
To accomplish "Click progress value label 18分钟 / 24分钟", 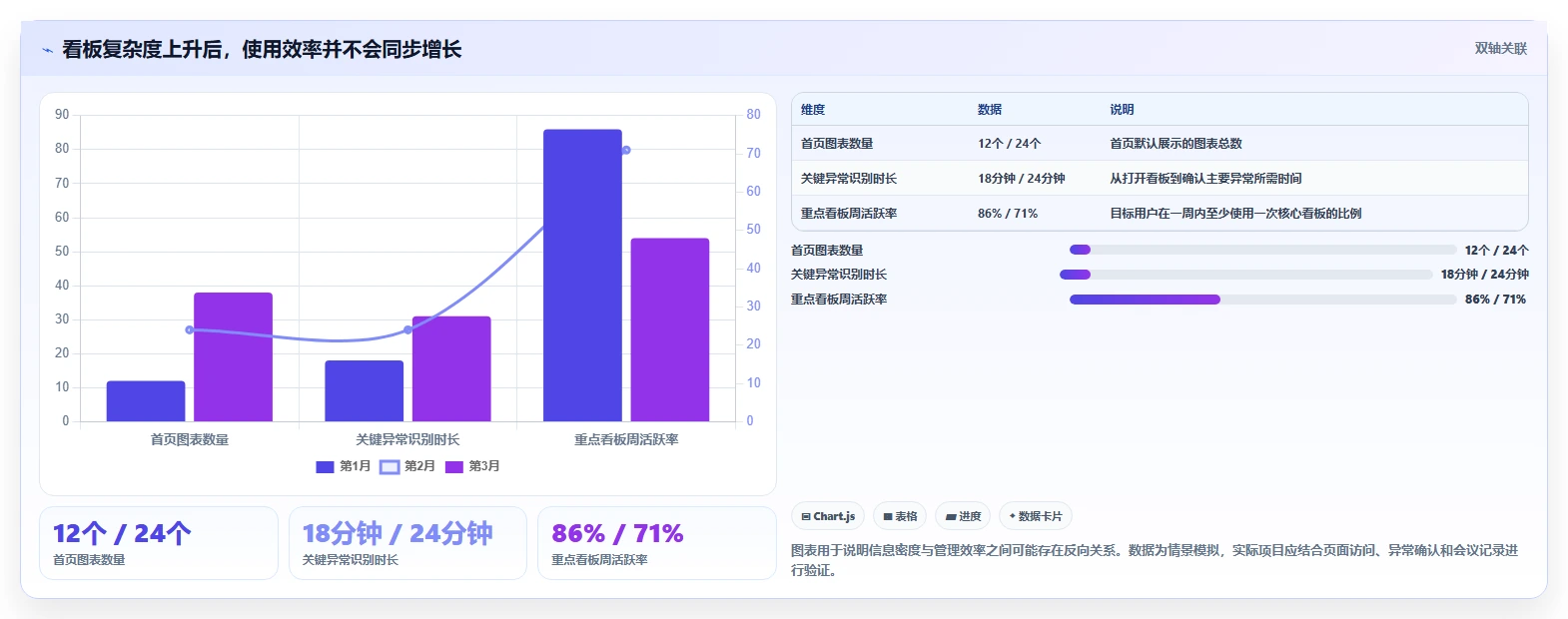I will point(1484,275).
